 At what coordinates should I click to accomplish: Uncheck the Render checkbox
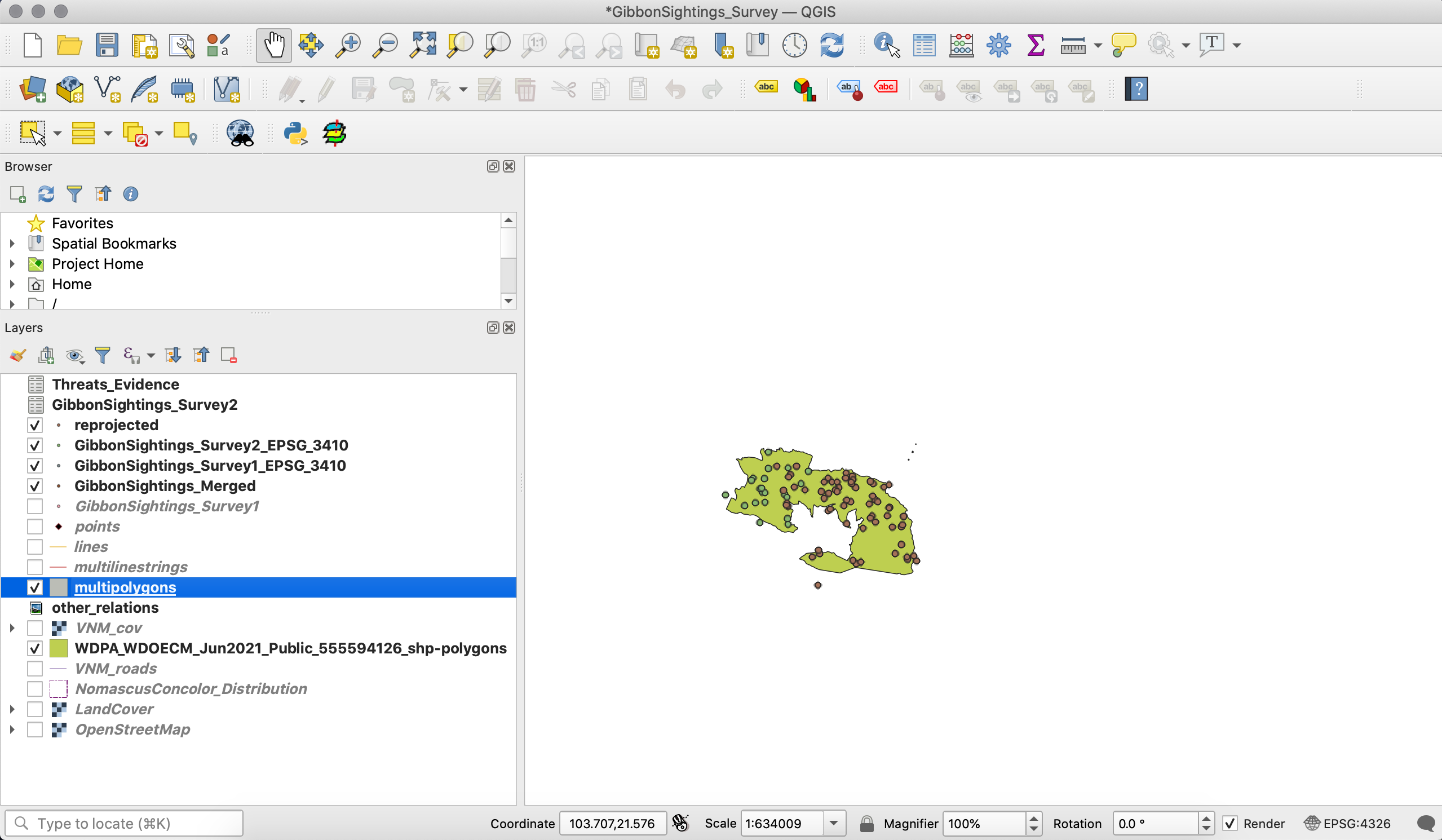pyautogui.click(x=1229, y=824)
